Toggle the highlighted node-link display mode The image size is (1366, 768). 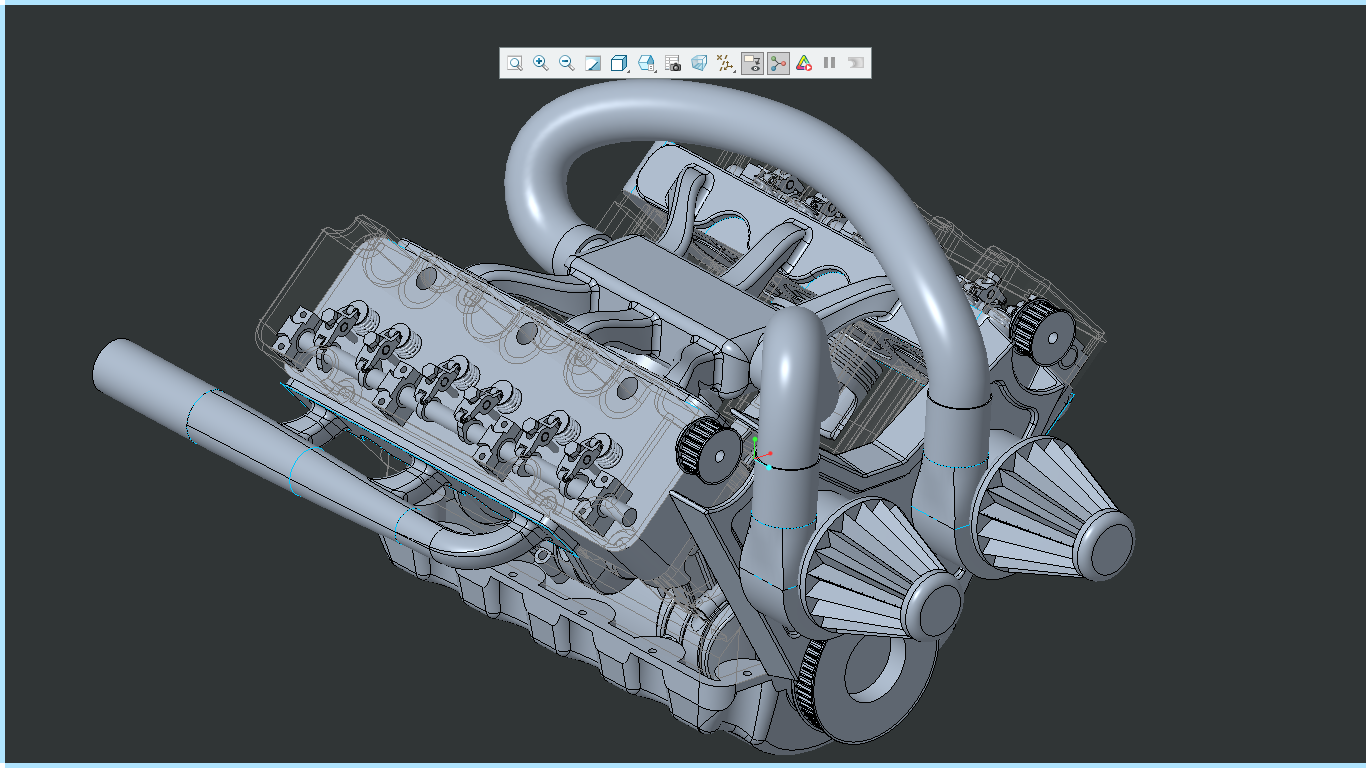point(777,62)
